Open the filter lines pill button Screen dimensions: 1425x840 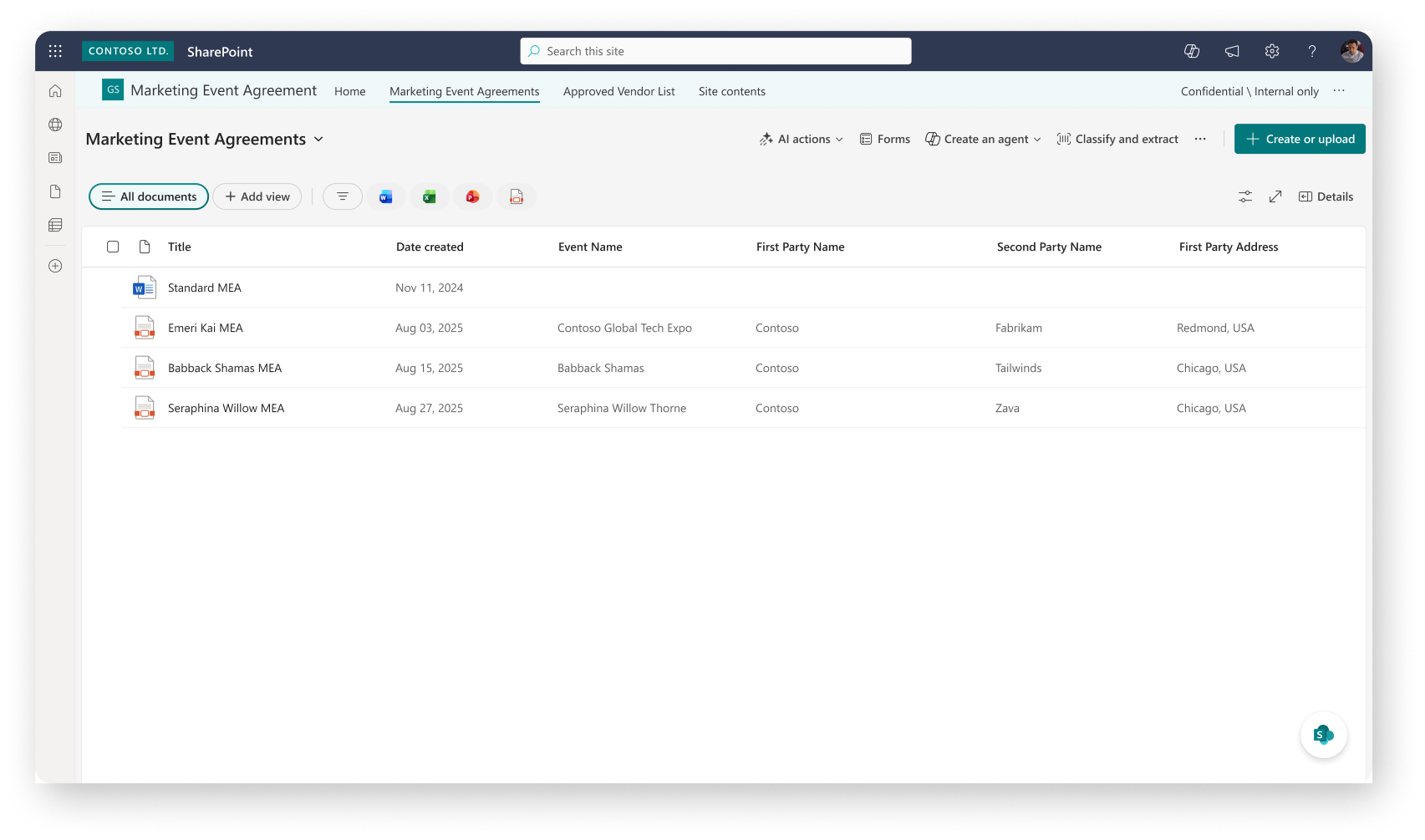(343, 196)
